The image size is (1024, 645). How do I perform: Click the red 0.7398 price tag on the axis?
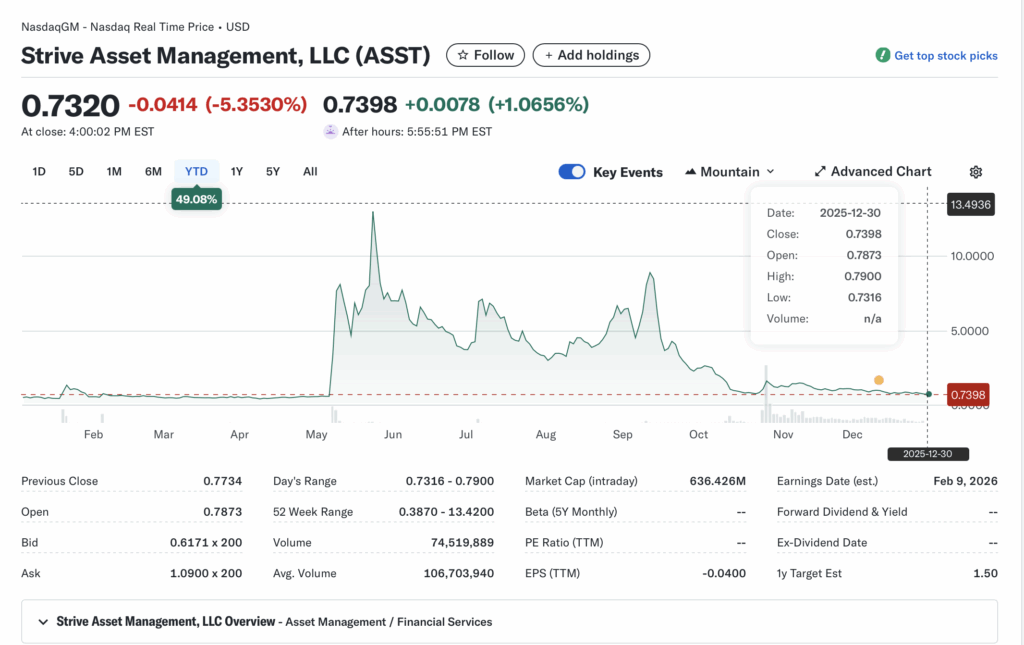click(x=967, y=395)
